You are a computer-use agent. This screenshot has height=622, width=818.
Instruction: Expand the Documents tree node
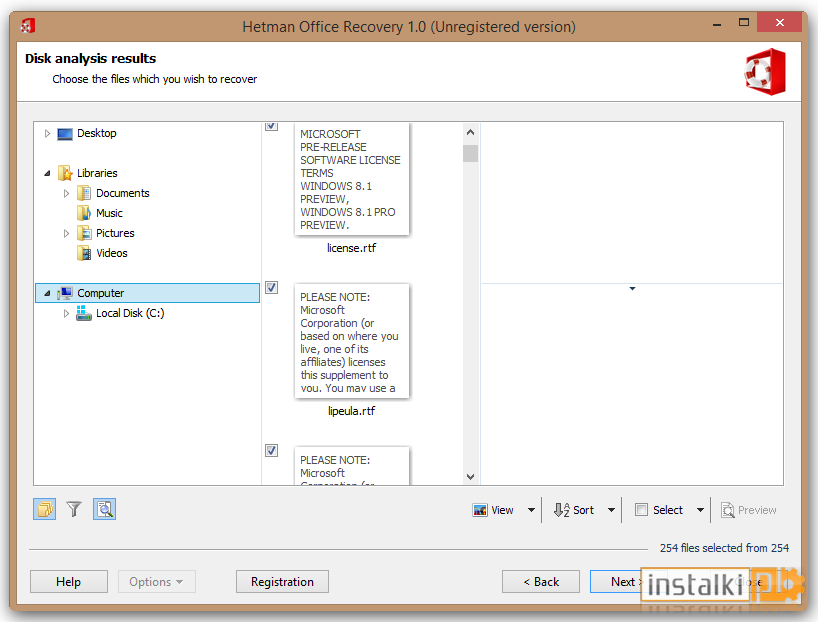point(66,193)
